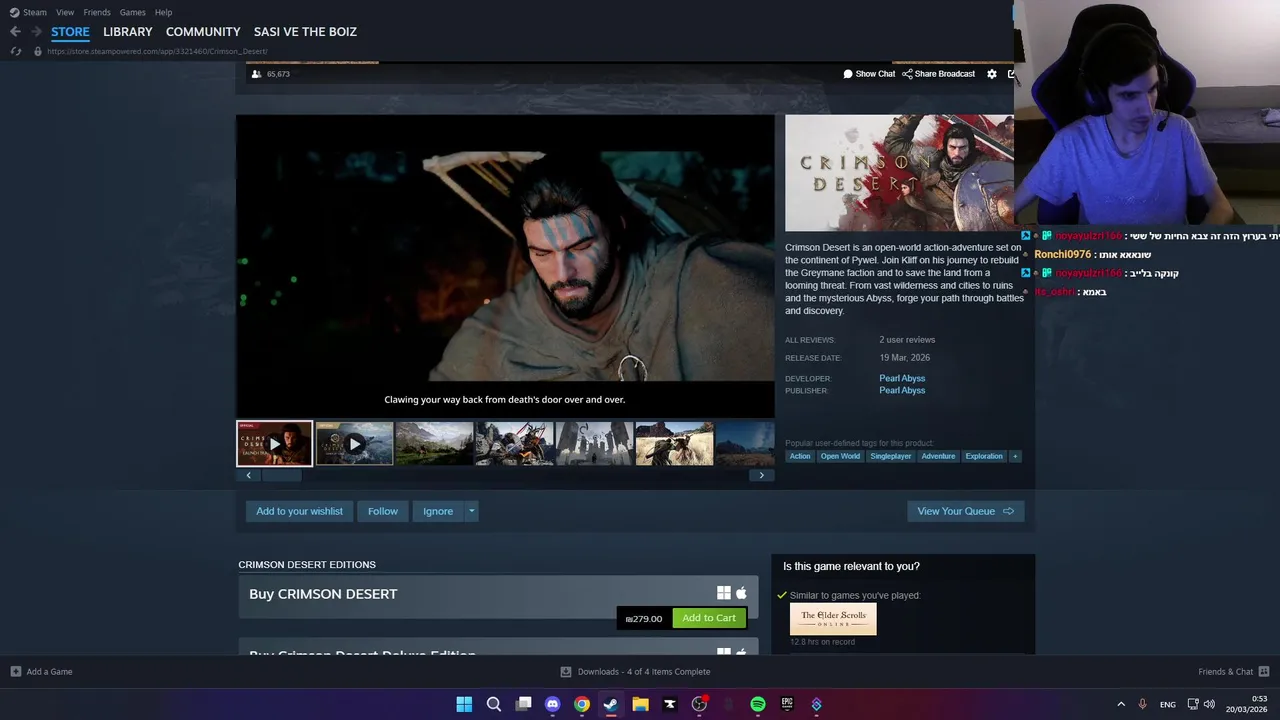
Task: Go forward with the Steam forward arrow
Action: 36,31
